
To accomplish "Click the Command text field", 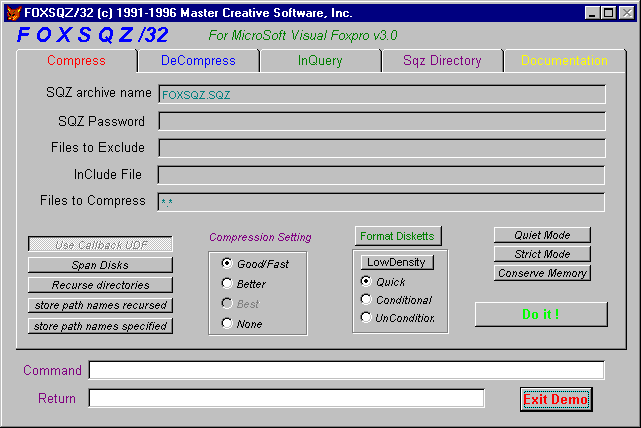I will [x=347, y=370].
